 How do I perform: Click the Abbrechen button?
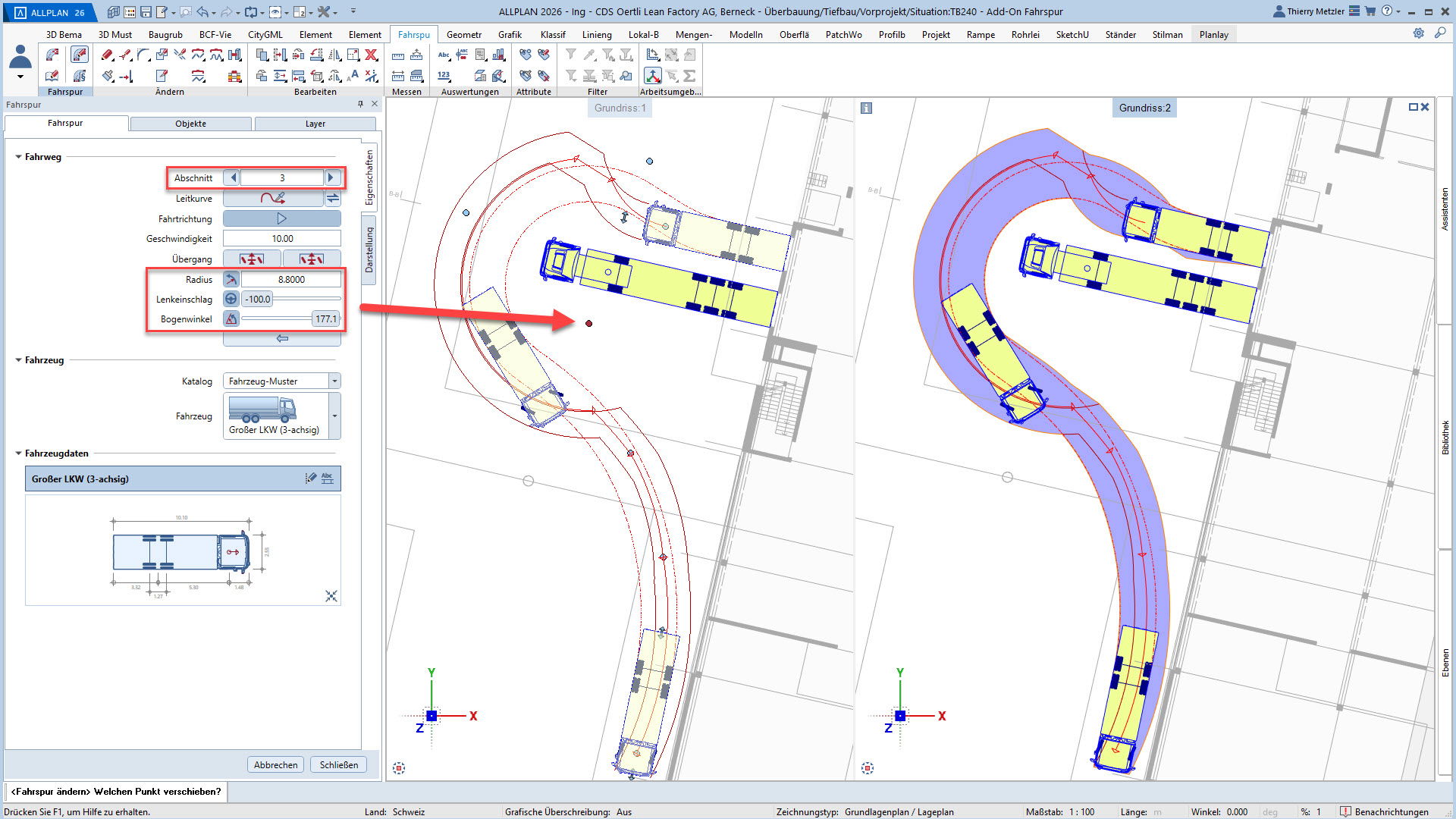[x=275, y=764]
